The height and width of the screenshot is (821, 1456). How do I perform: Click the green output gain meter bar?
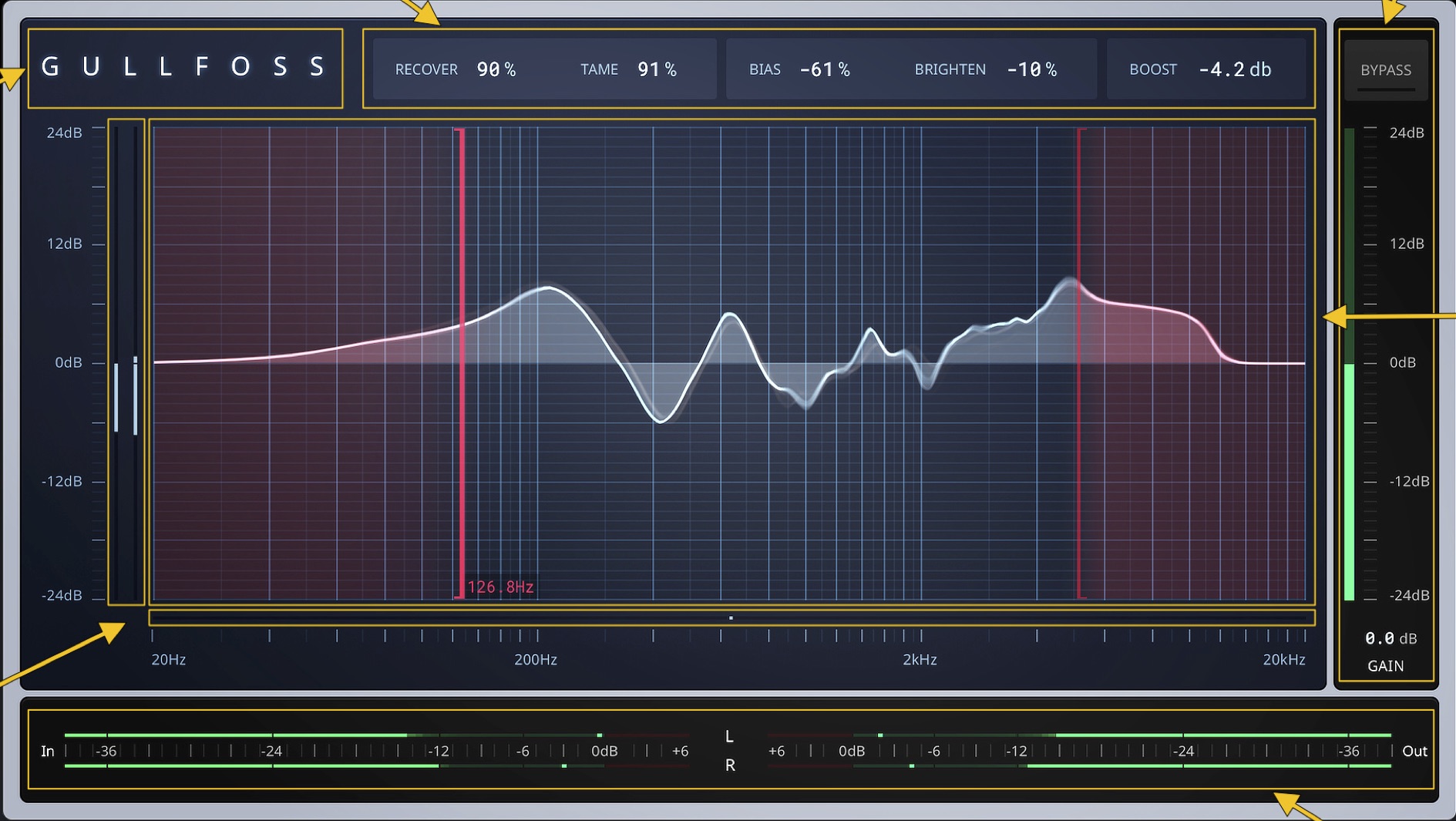point(1349,481)
